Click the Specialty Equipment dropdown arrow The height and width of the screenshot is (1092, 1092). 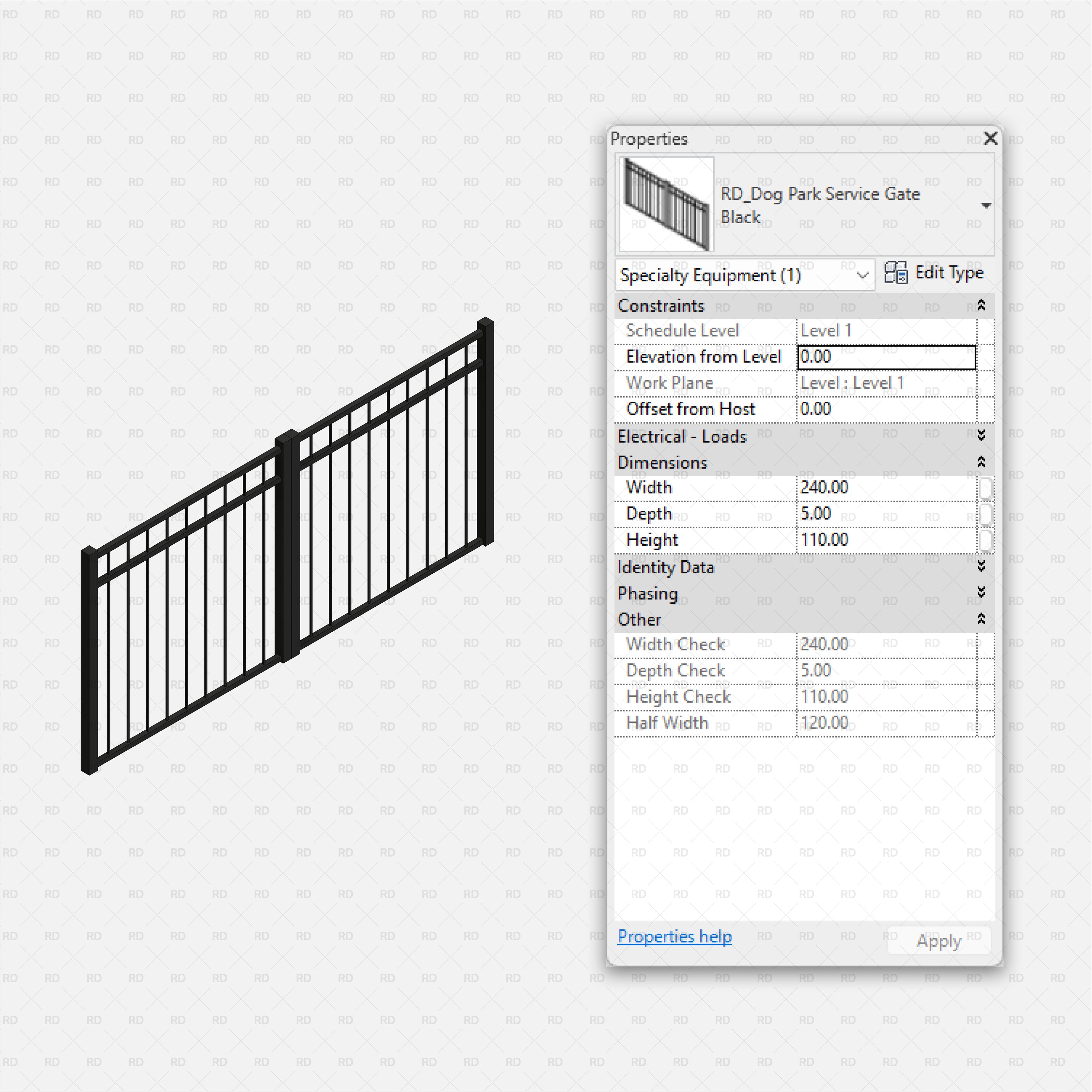[x=863, y=276]
